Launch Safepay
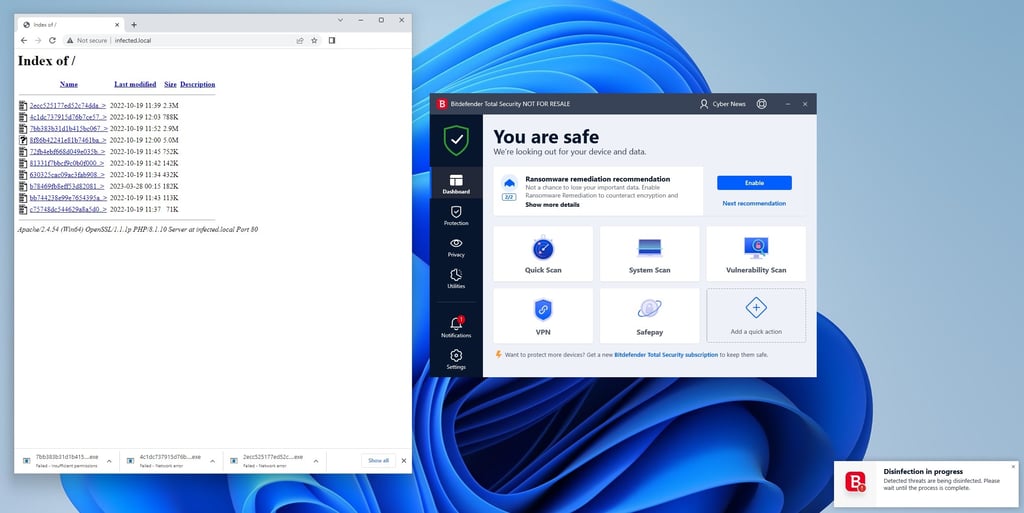1024x513 pixels. (x=649, y=316)
